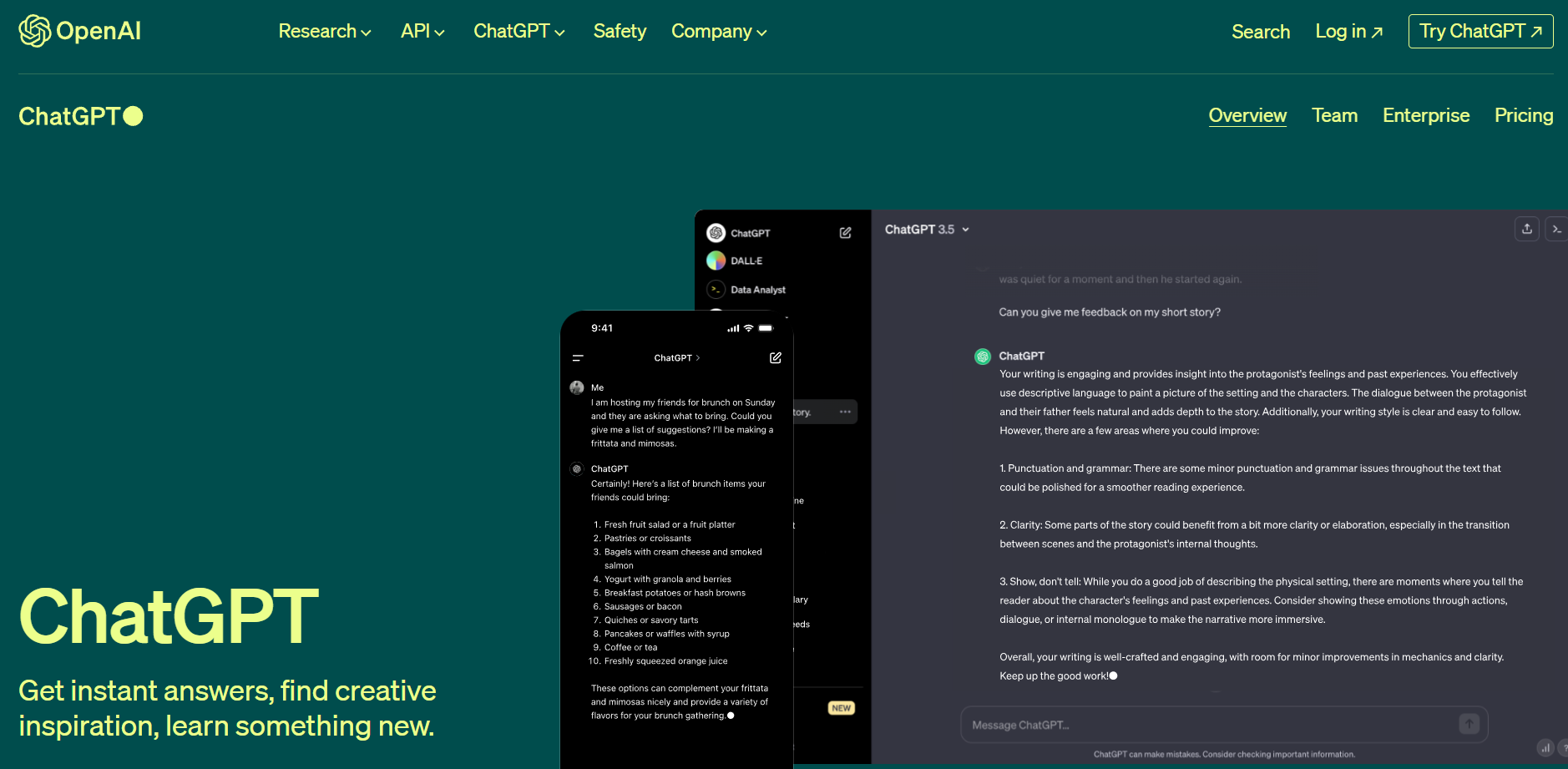Viewport: 1568px width, 769px height.
Task: Open the Safety page
Action: coord(620,32)
